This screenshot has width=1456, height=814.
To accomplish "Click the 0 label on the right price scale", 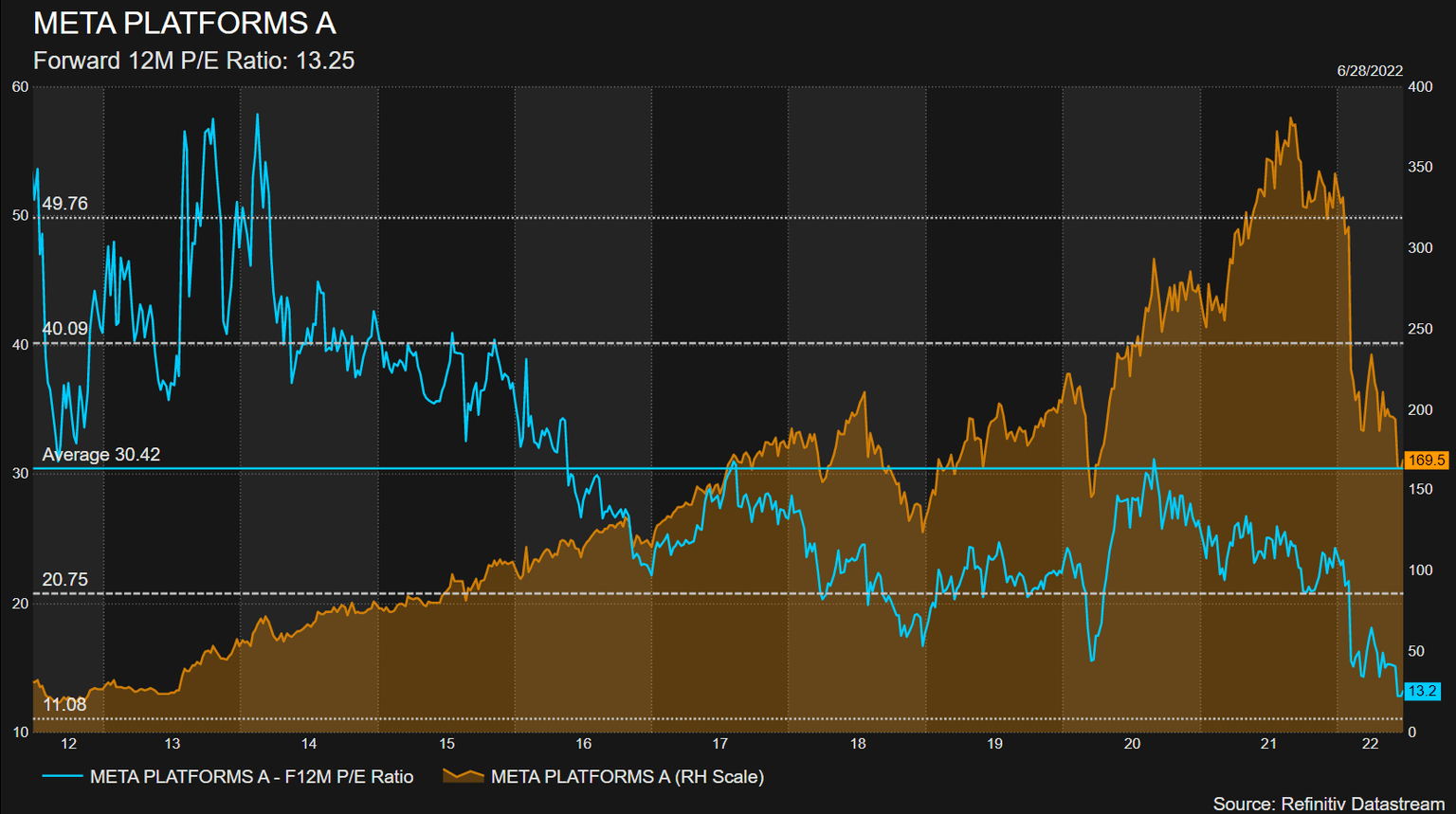I will [1412, 733].
